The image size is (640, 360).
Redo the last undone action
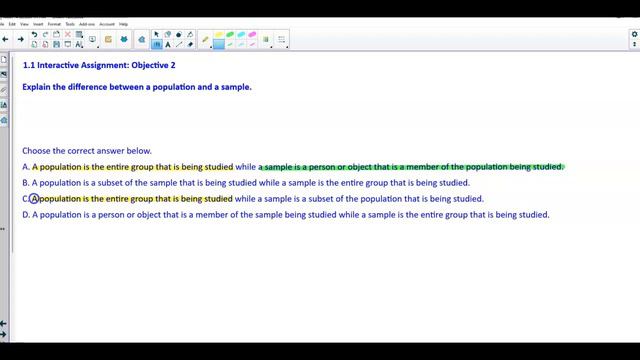tap(45, 35)
